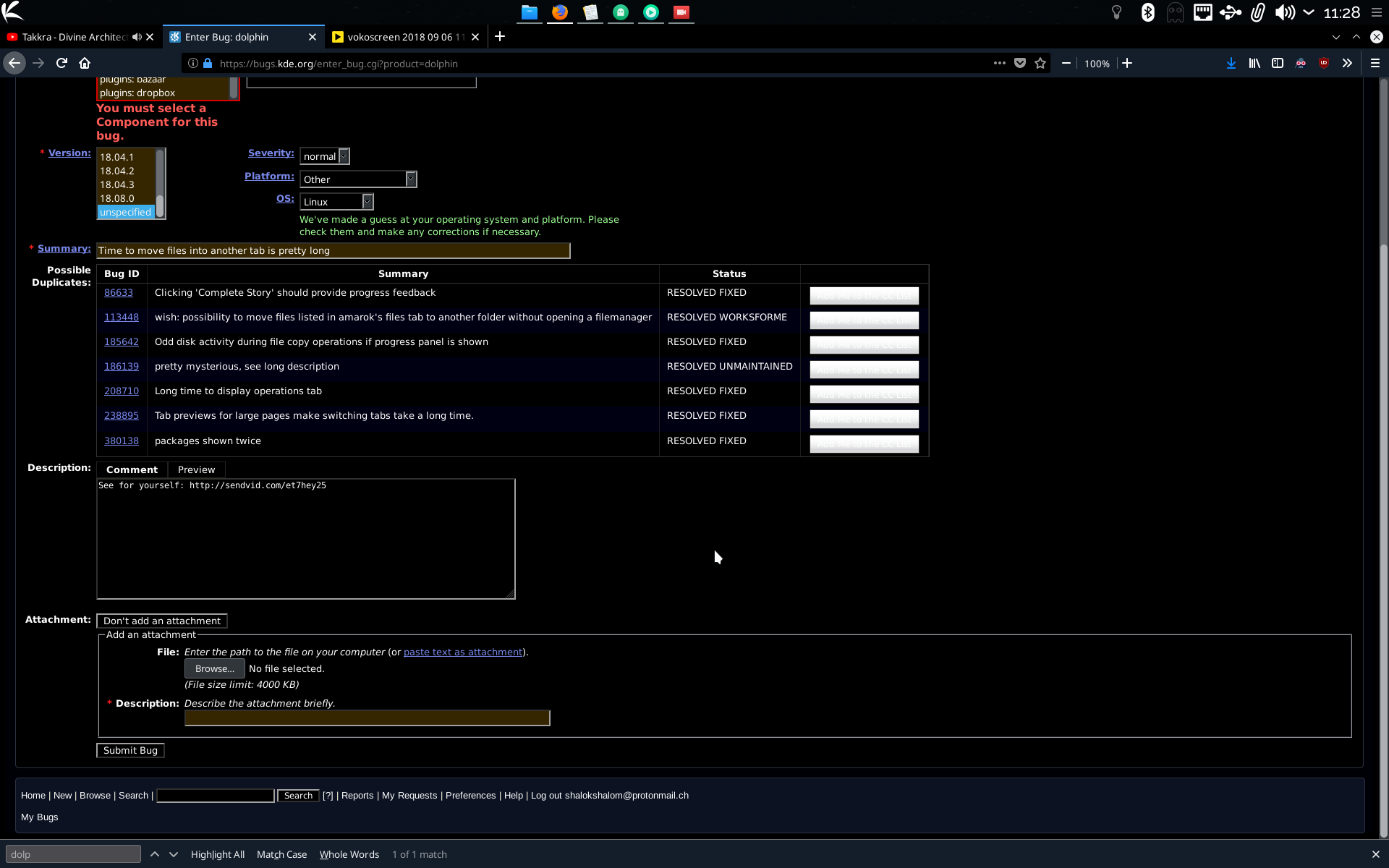The image size is (1389, 868).
Task: Open the volume control in system tray
Action: click(1285, 12)
